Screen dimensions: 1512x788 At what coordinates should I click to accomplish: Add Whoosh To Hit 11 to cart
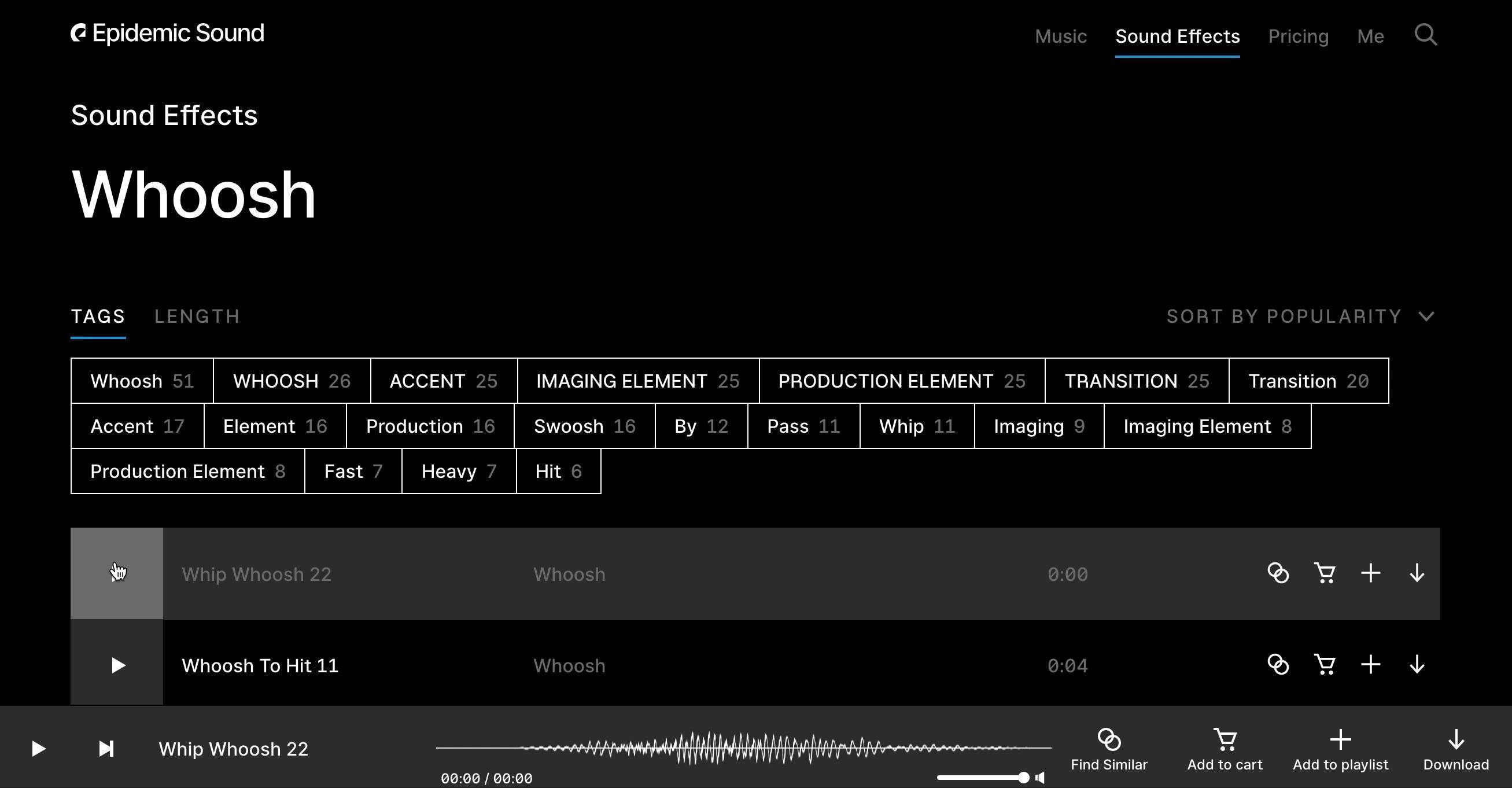click(x=1324, y=665)
